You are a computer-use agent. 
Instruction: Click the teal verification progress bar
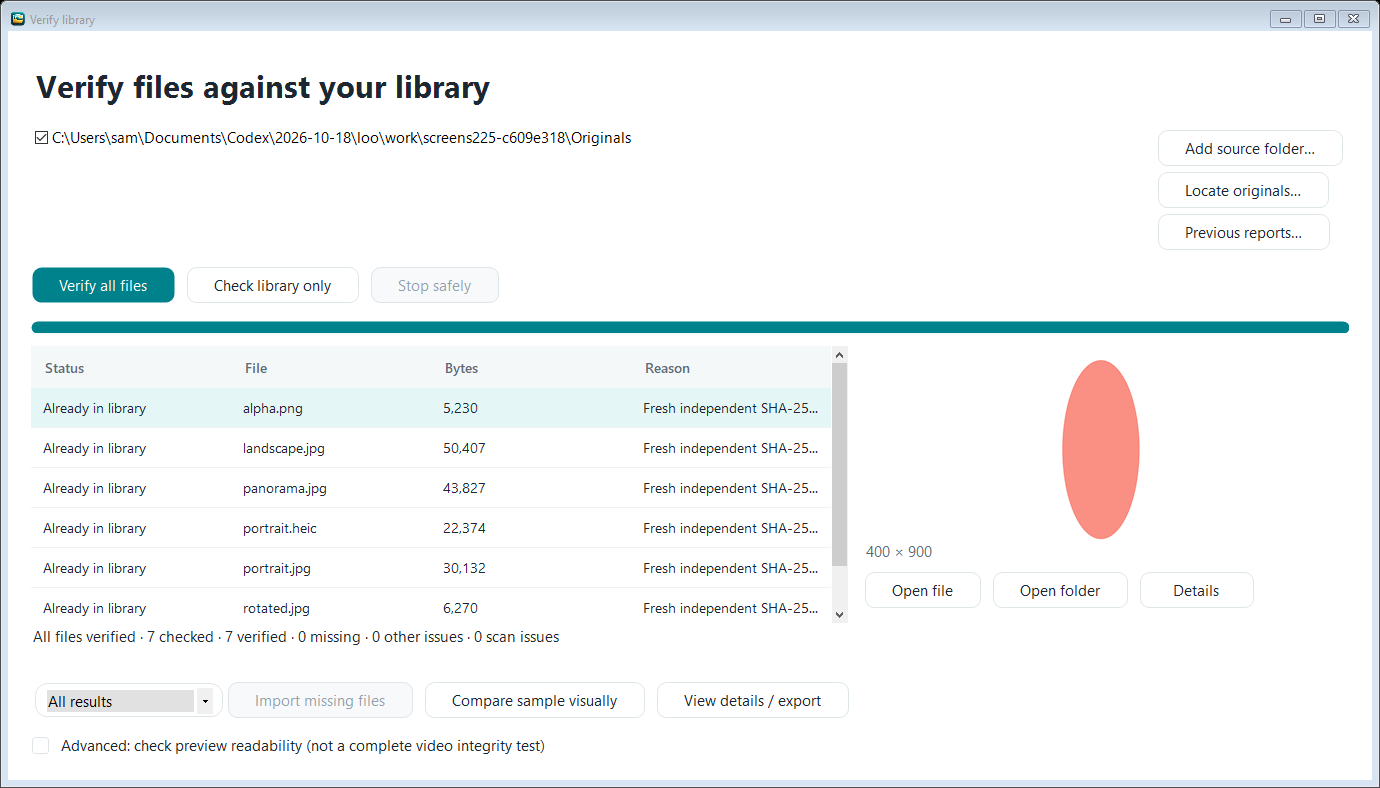click(x=690, y=327)
